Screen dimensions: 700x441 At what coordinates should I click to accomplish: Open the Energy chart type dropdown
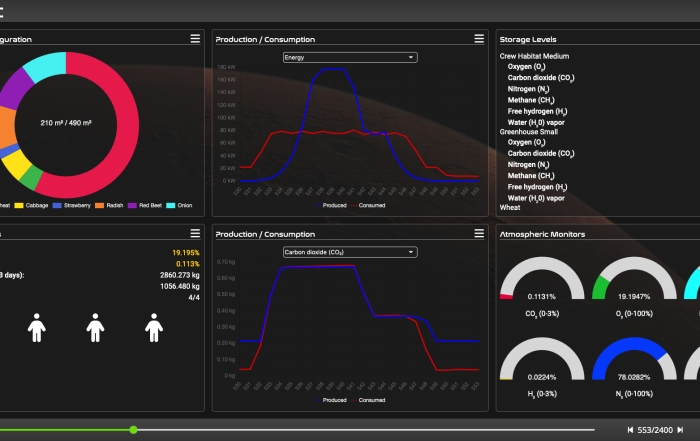tap(350, 58)
